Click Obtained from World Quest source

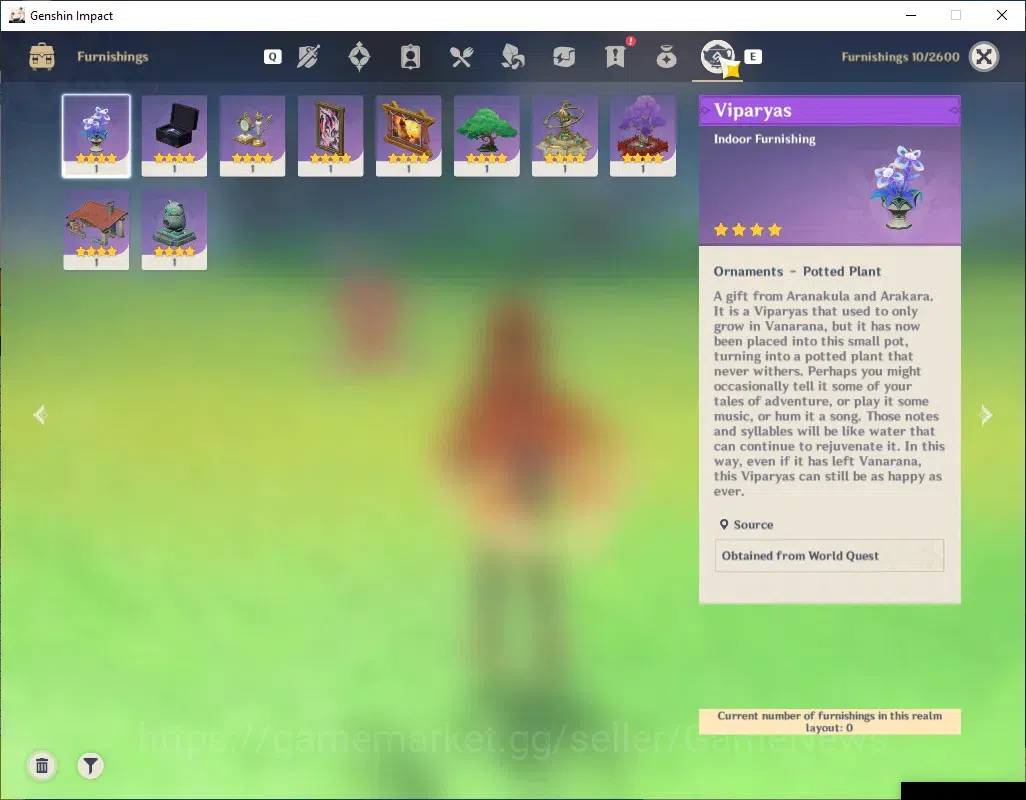(829, 555)
